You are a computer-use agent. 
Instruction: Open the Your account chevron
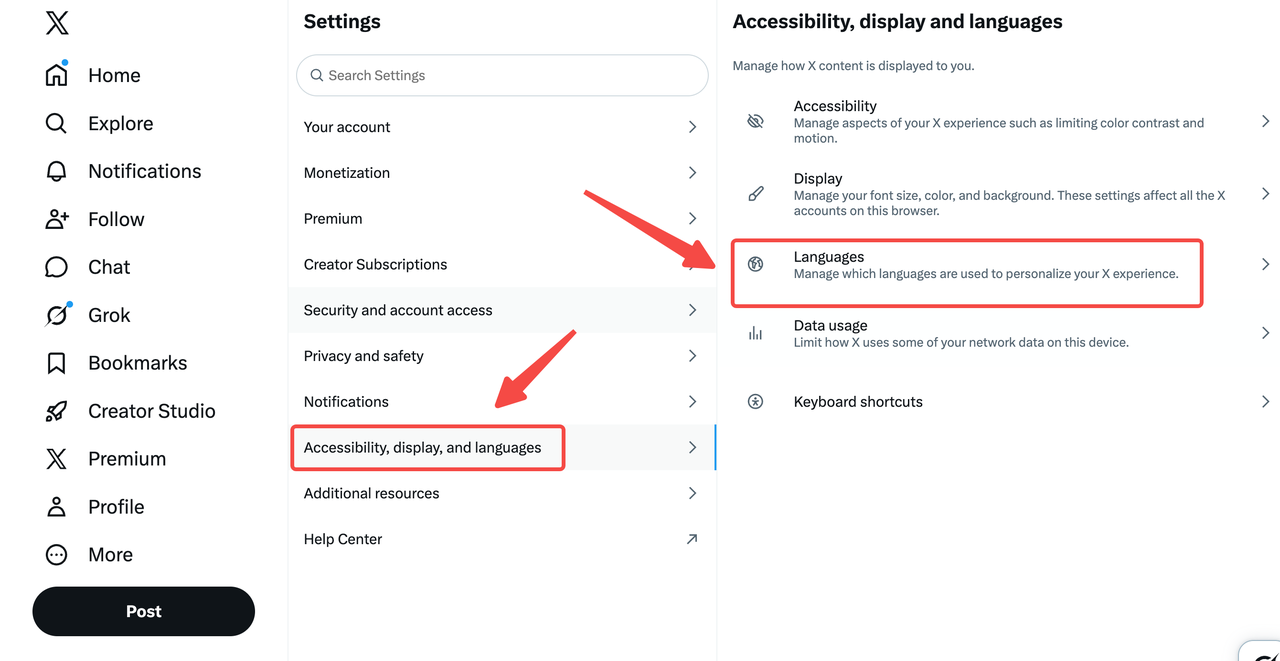(692, 127)
